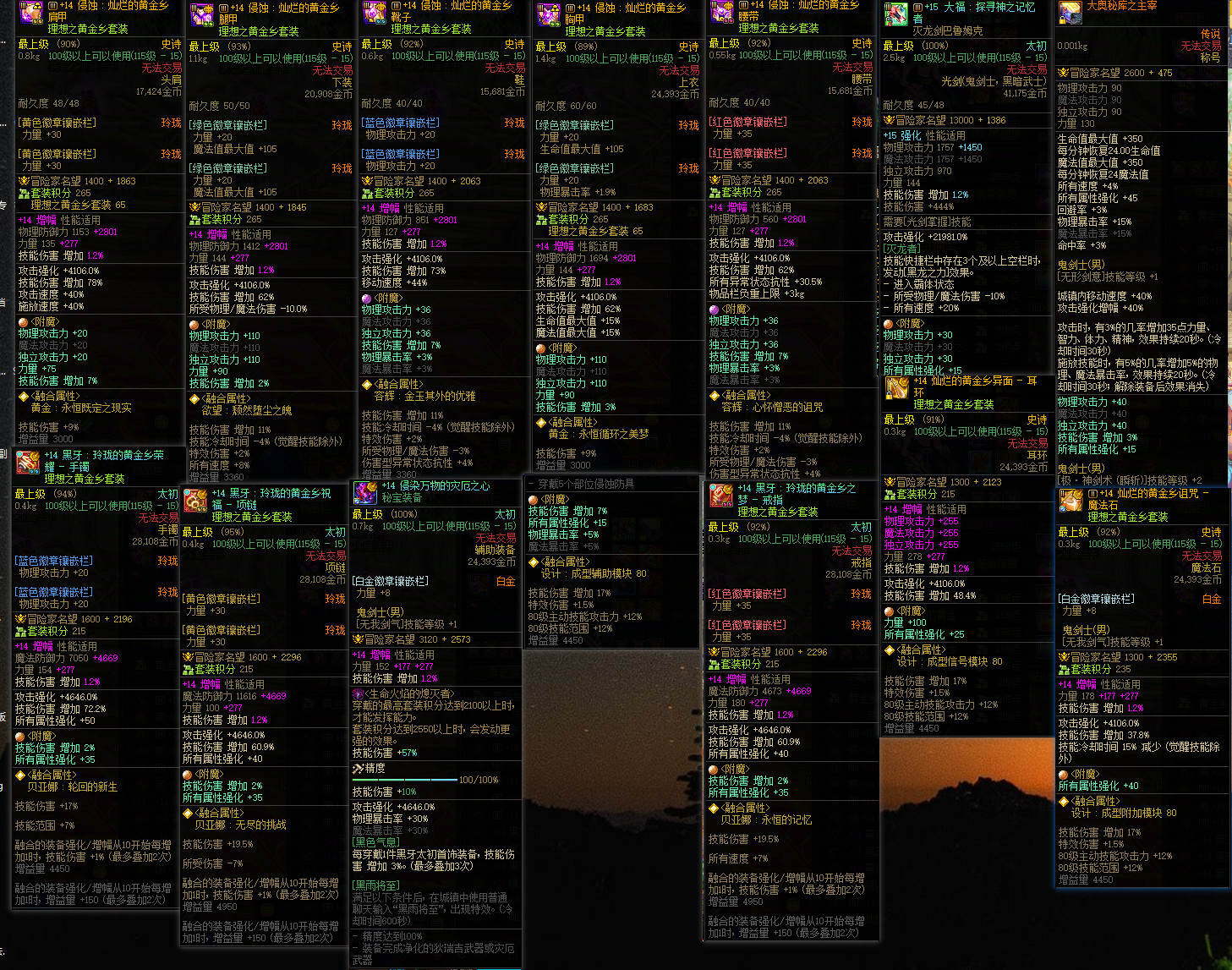The height and width of the screenshot is (970, 1232).
Task: Click the item name 灭龙剑巴鲁姆克
Action: click(x=948, y=30)
